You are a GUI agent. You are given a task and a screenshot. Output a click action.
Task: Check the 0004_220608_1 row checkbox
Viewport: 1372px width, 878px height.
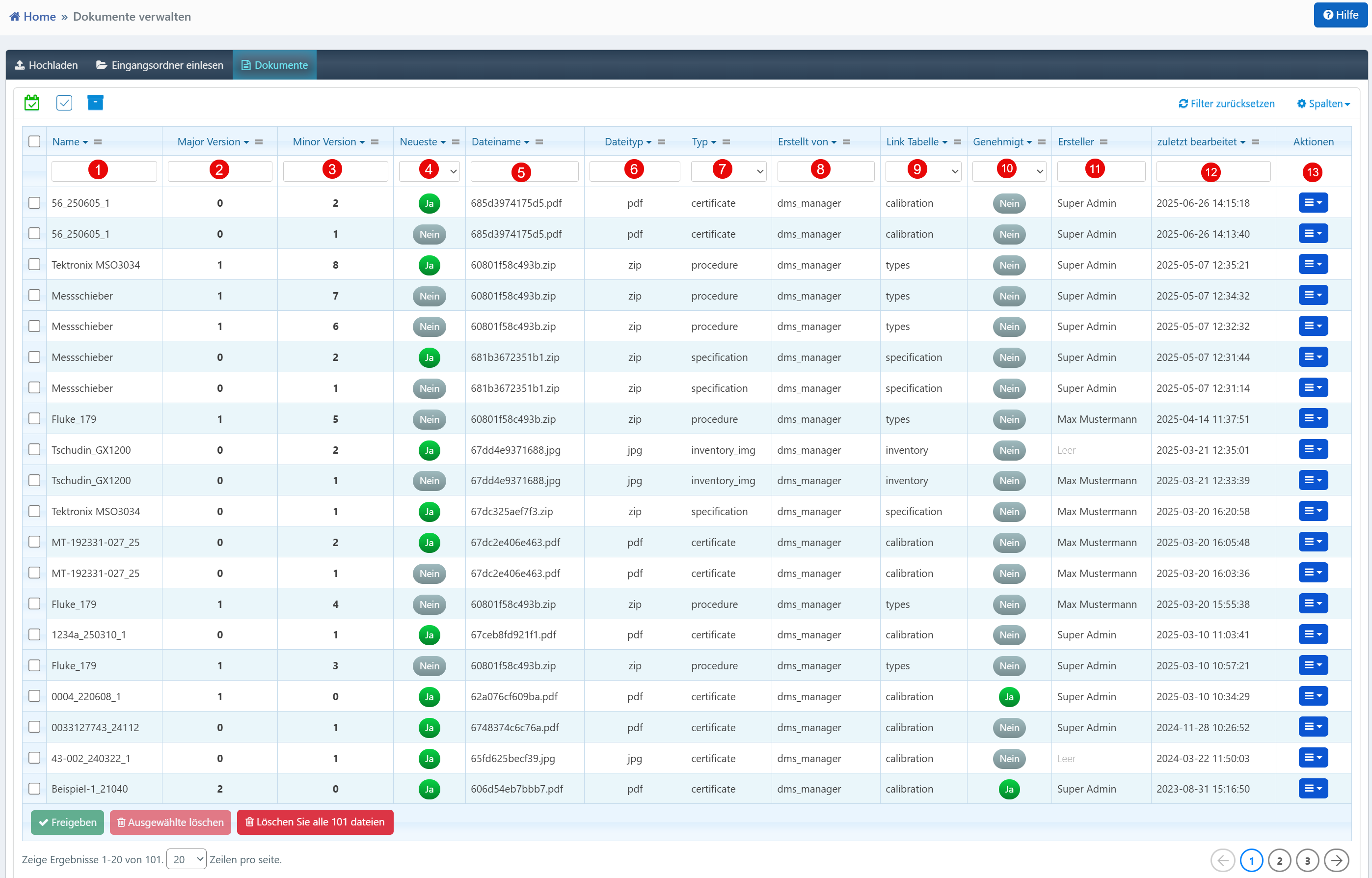[34, 696]
